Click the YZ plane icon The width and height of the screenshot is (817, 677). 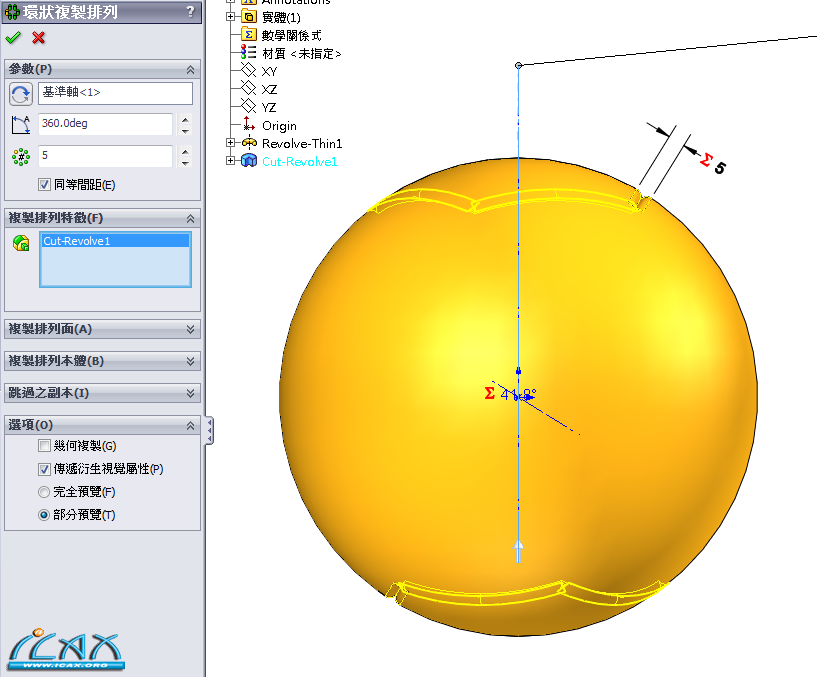coord(249,106)
